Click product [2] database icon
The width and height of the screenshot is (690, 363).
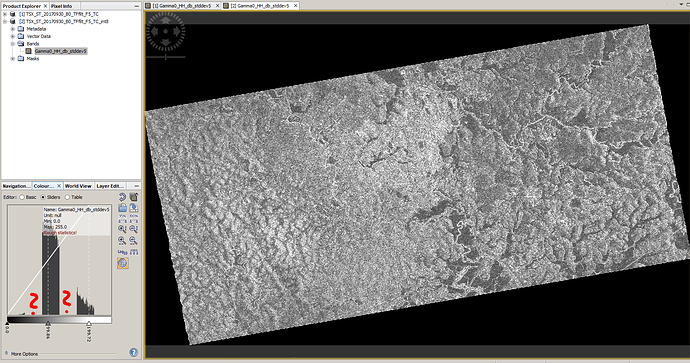tap(13, 21)
